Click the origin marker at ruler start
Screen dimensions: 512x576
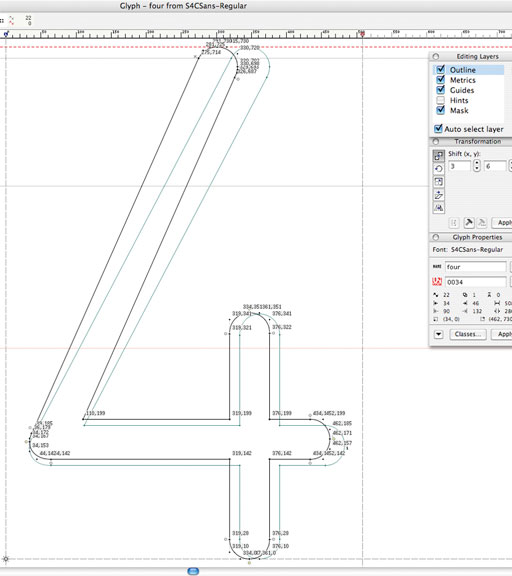coord(6,35)
